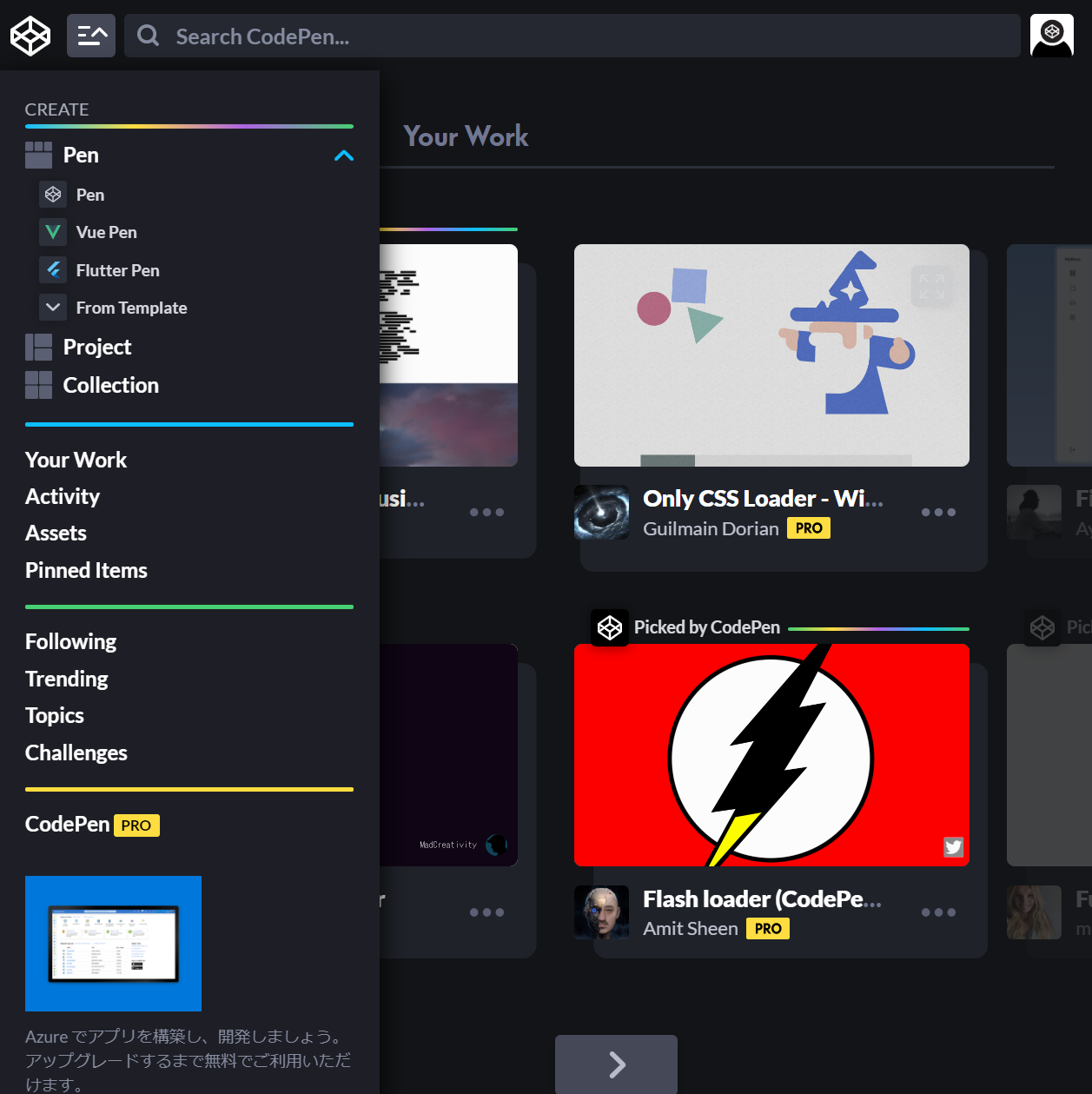The width and height of the screenshot is (1092, 1094).
Task: Open Assets page
Action: point(56,533)
